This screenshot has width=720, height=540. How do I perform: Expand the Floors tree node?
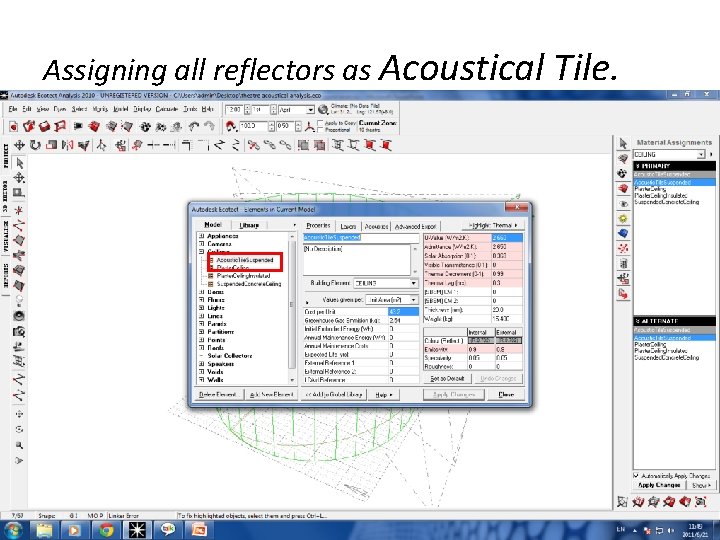pos(201,300)
